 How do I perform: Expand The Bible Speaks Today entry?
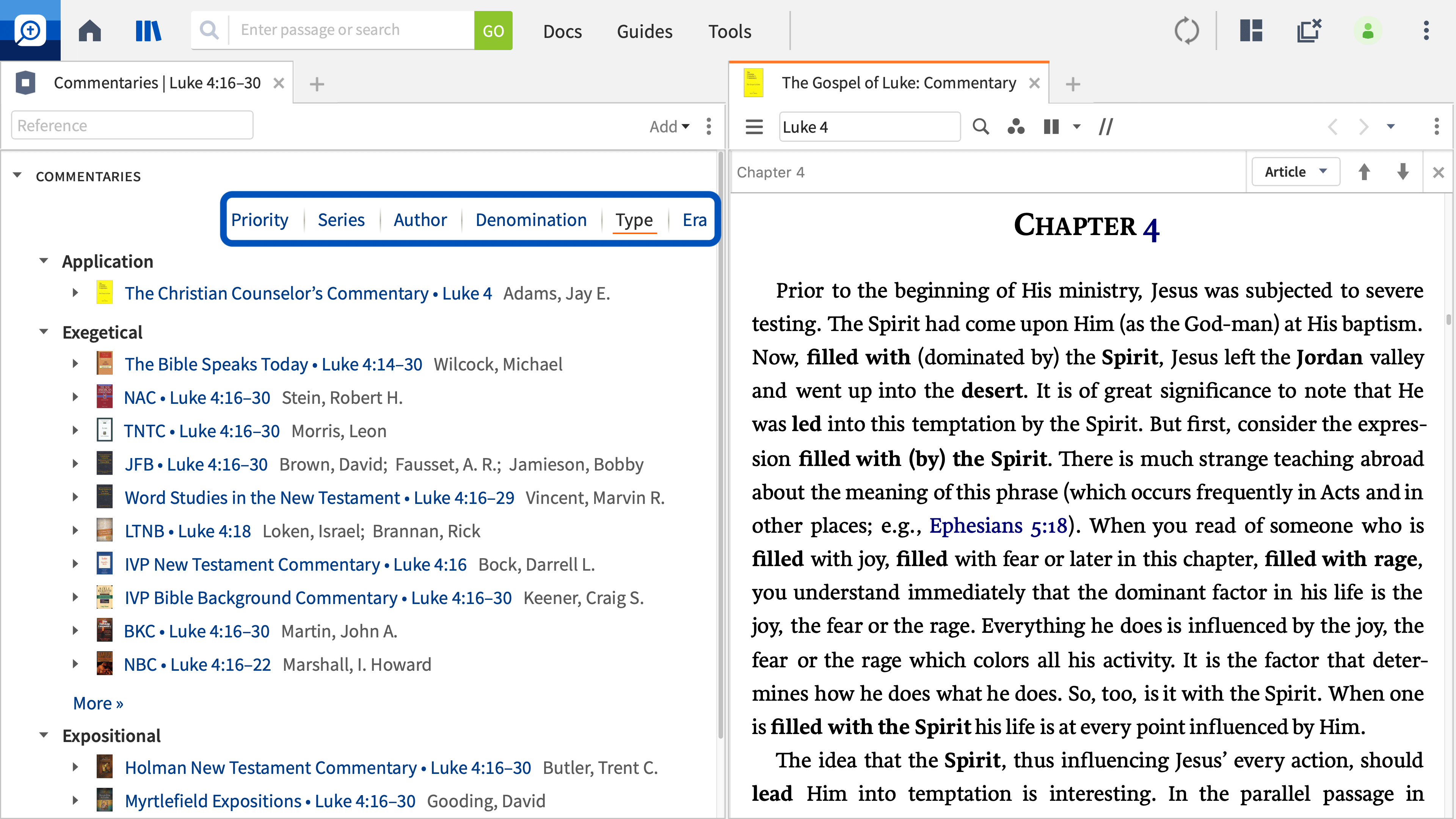[x=75, y=364]
